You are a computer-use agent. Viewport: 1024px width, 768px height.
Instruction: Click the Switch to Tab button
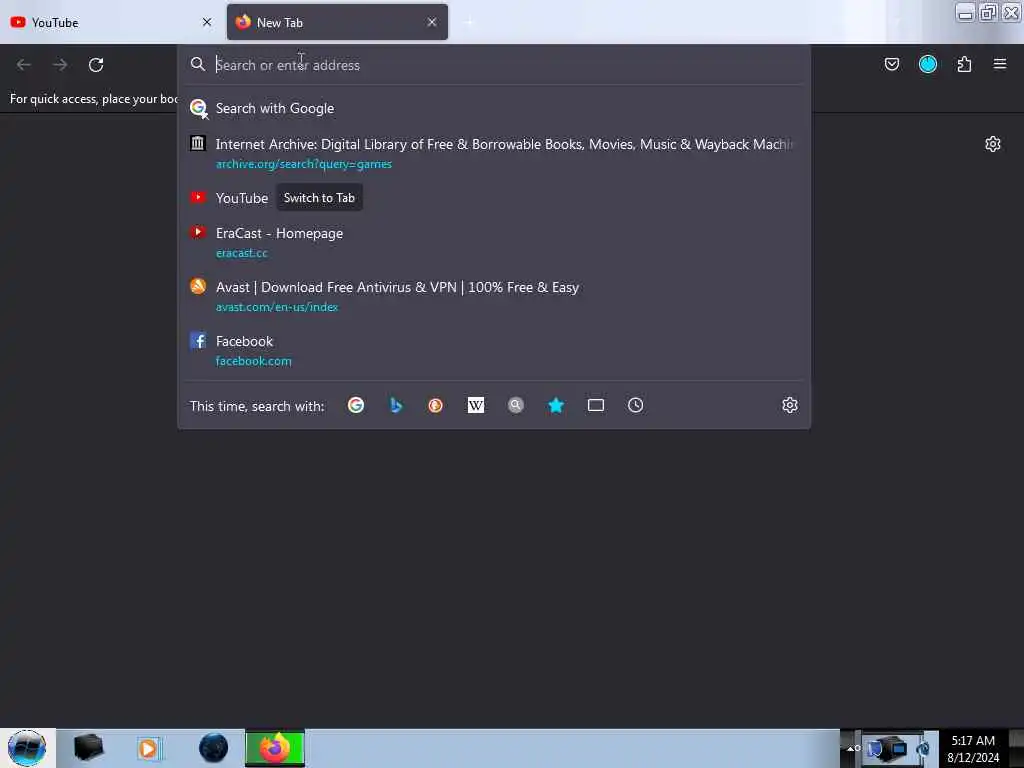tap(319, 198)
